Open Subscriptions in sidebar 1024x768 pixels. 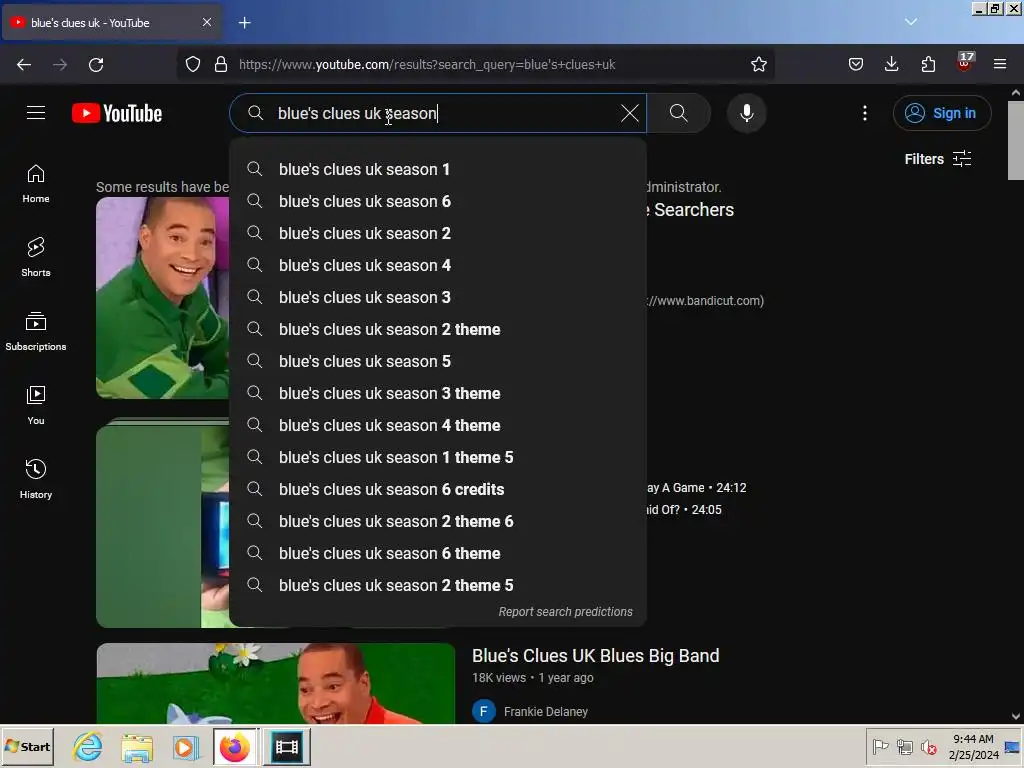click(x=36, y=331)
